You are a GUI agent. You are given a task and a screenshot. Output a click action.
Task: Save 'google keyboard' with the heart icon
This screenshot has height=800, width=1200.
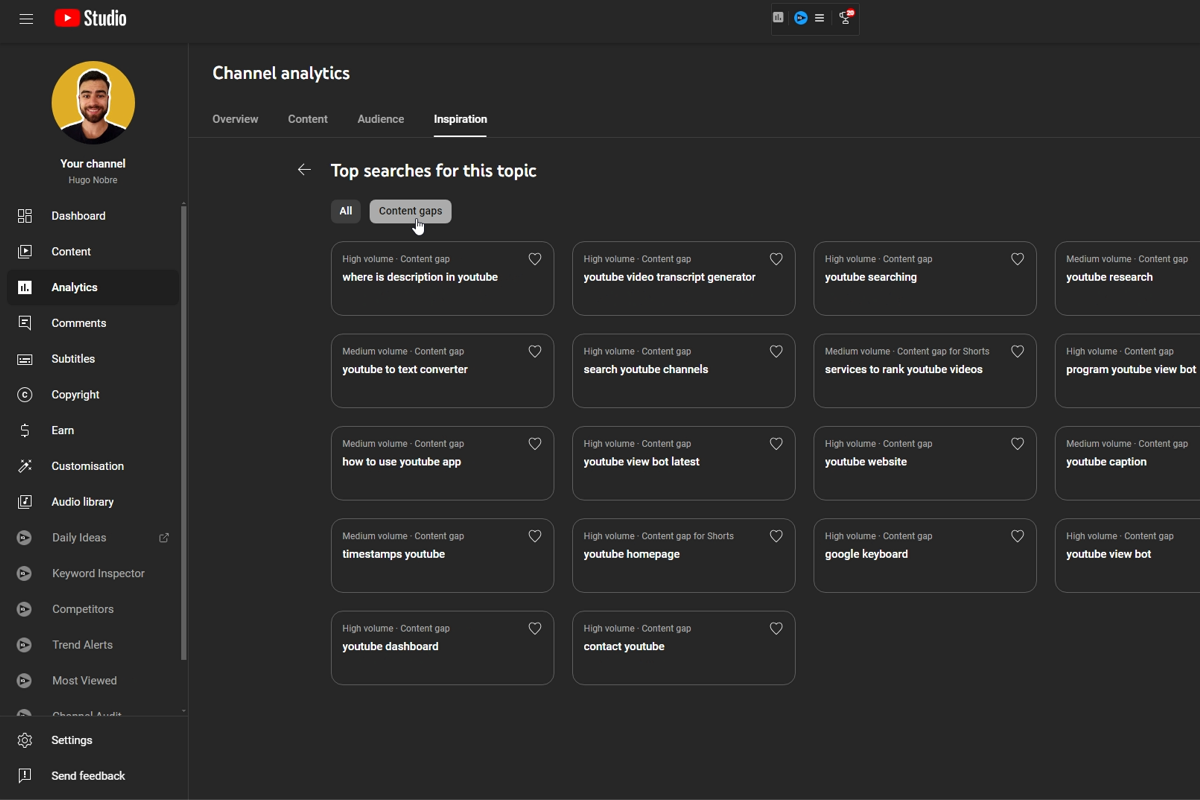[1017, 536]
